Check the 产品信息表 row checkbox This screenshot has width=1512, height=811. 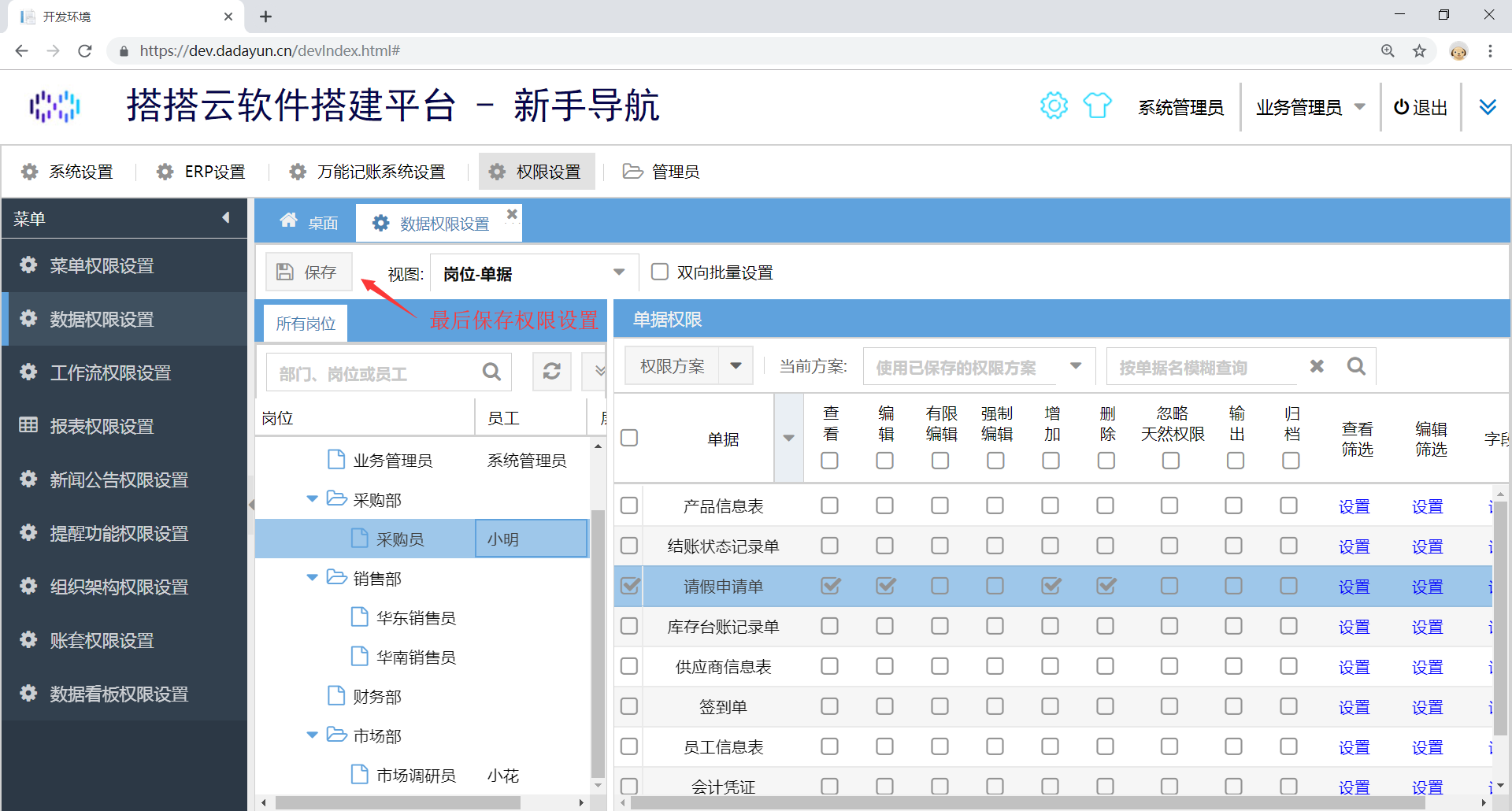point(629,505)
